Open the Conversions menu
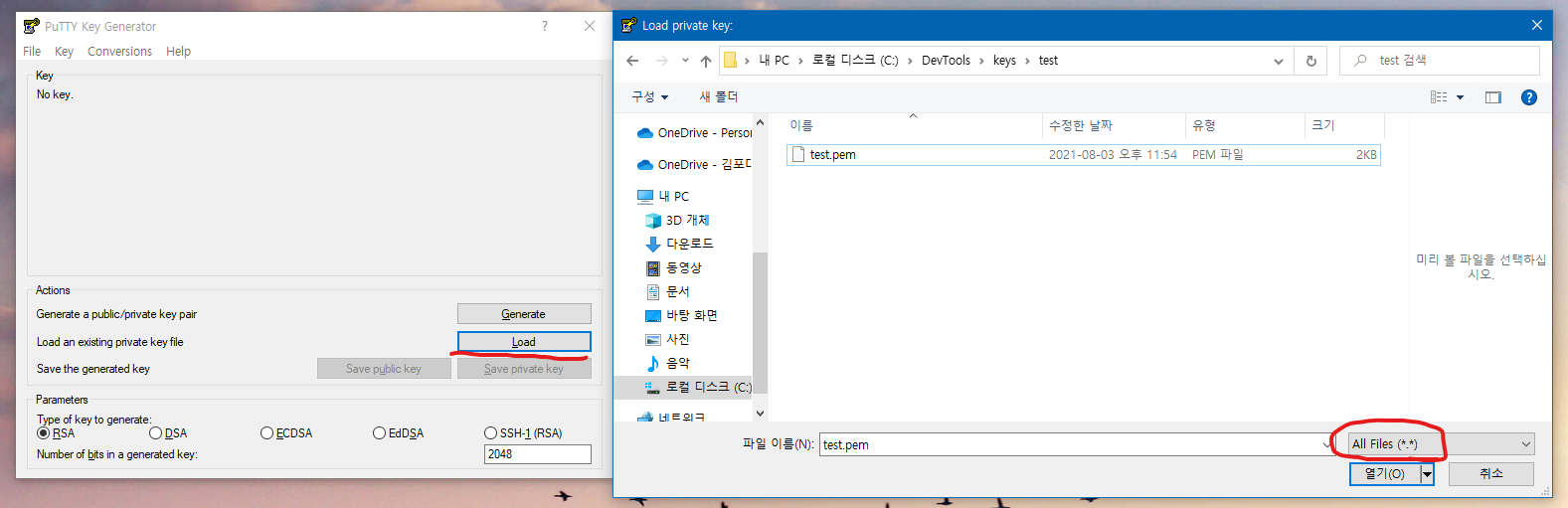 tap(119, 52)
